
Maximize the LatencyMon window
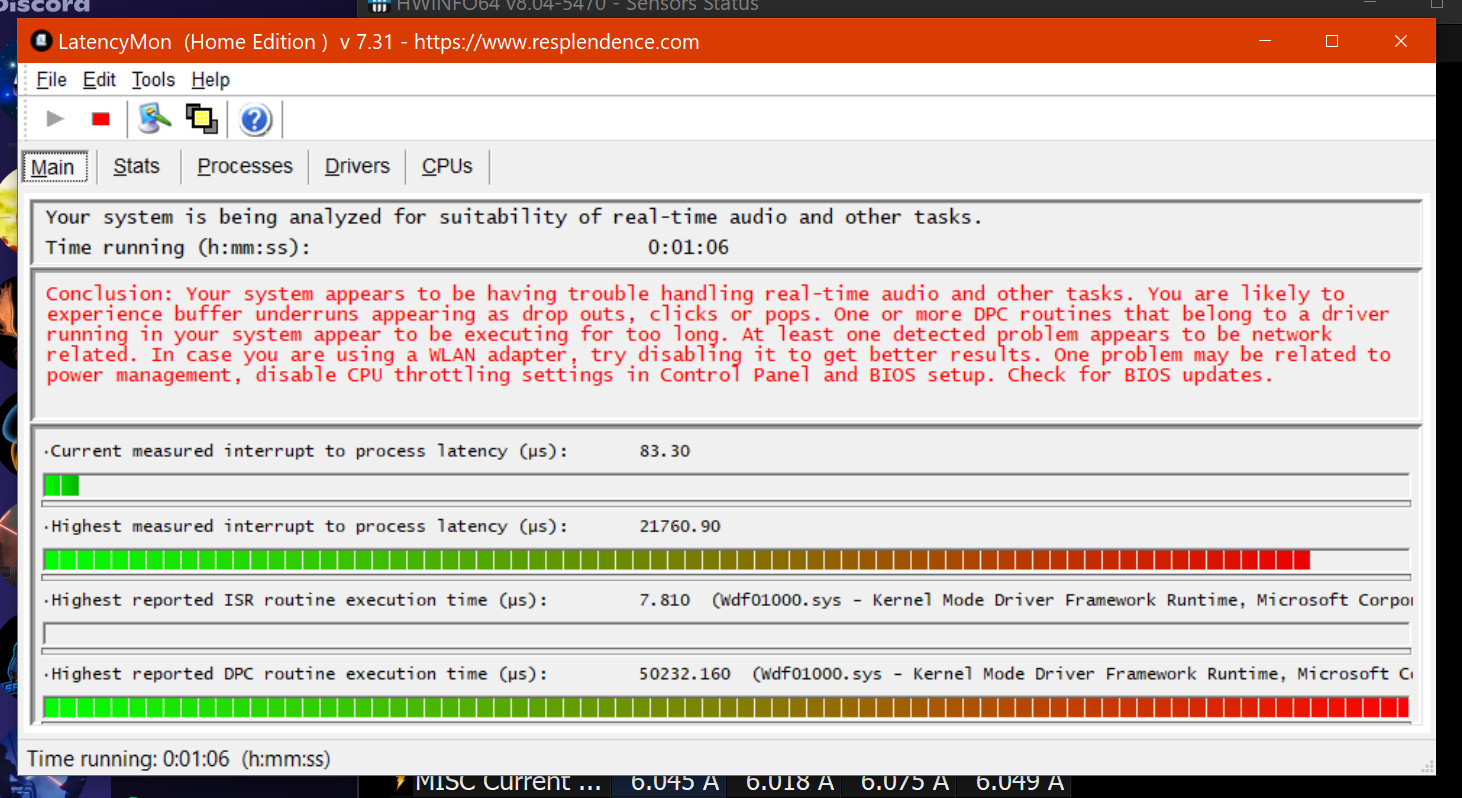(1332, 41)
